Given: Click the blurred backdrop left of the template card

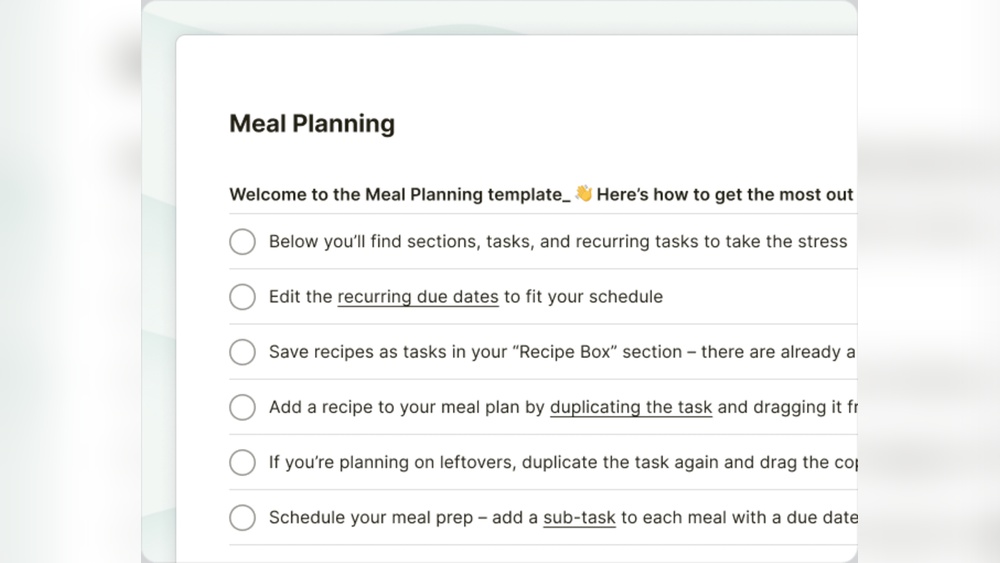Looking at the screenshot, I should pyautogui.click(x=70, y=300).
